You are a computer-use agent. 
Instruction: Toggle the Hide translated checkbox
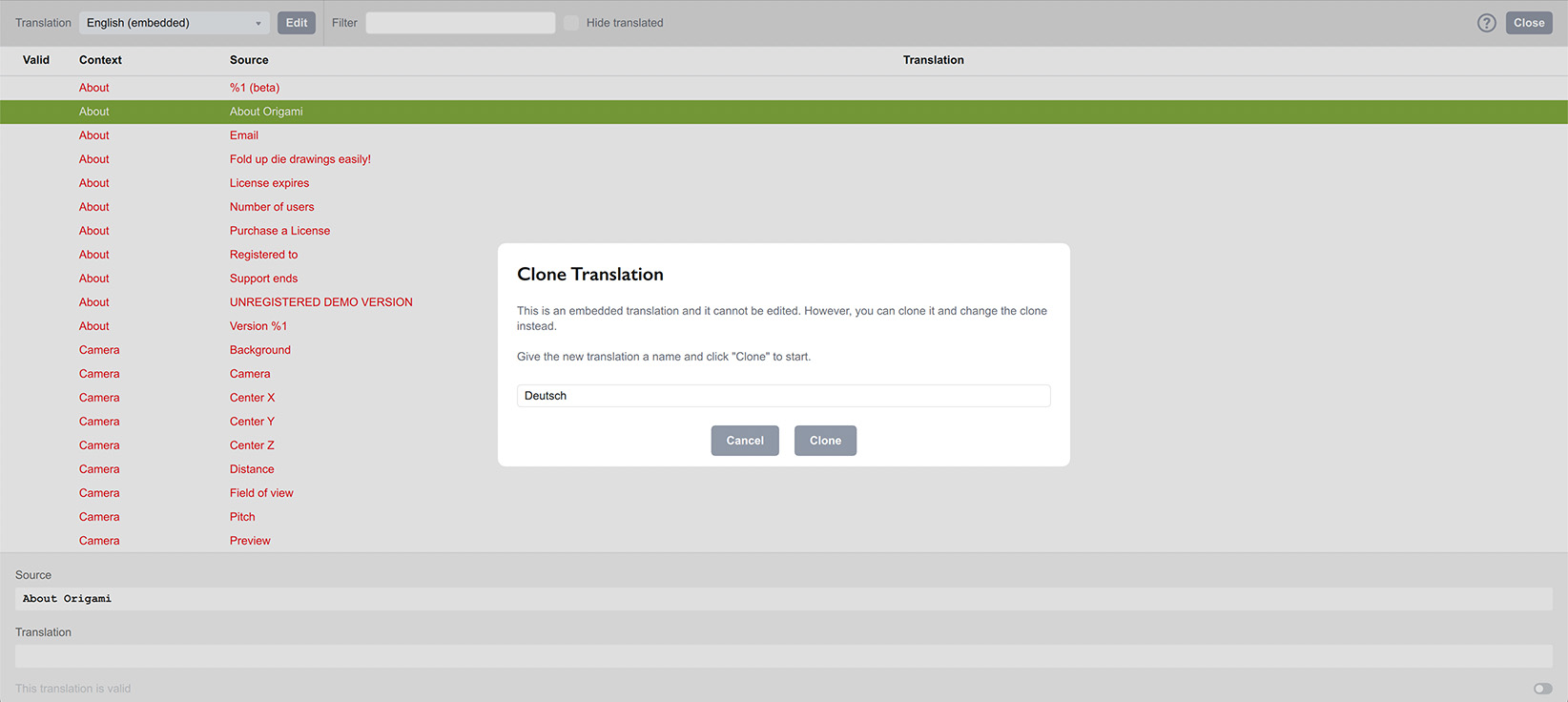[571, 23]
